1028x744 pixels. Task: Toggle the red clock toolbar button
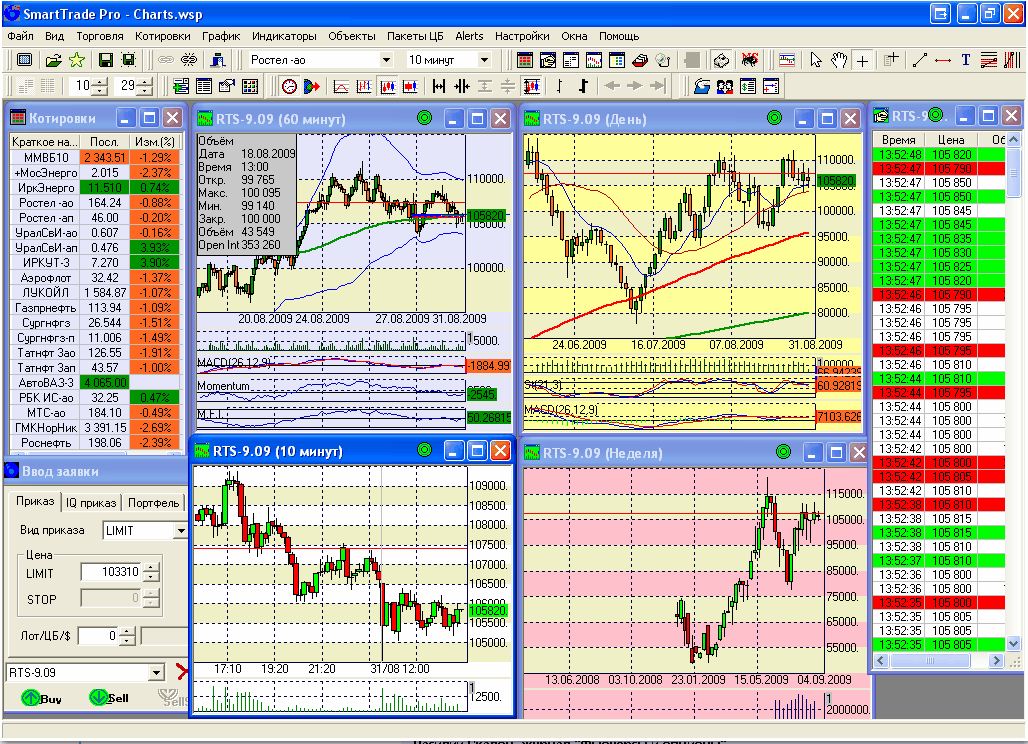pyautogui.click(x=289, y=86)
